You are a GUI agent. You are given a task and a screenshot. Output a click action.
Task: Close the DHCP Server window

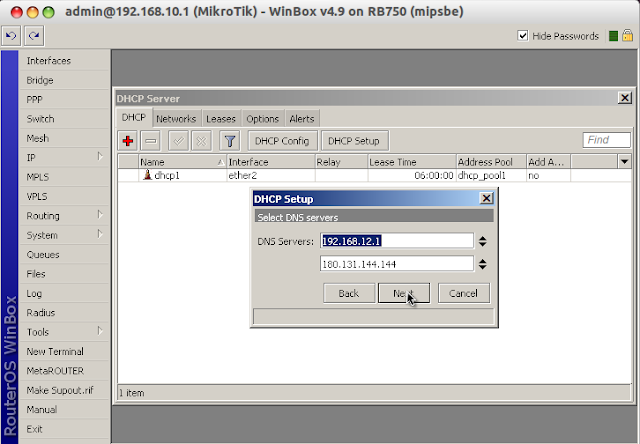pos(624,98)
